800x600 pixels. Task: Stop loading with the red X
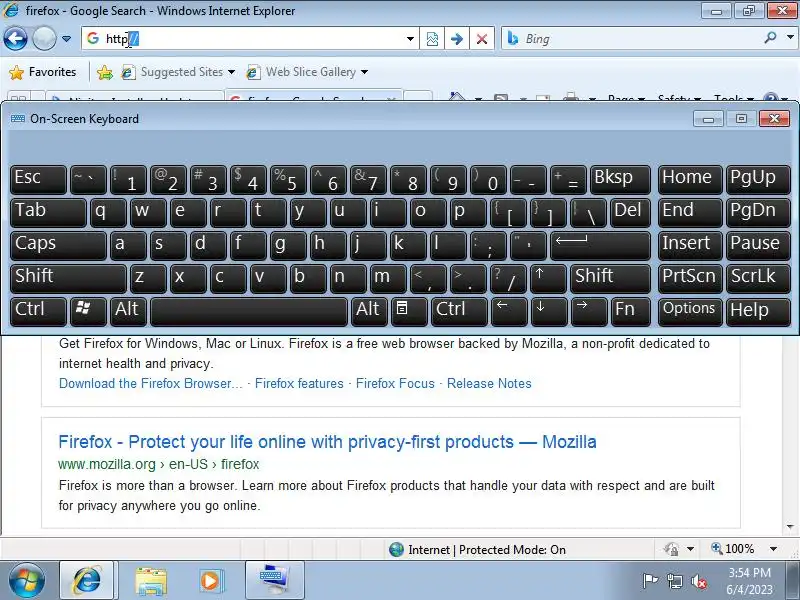tap(482, 39)
